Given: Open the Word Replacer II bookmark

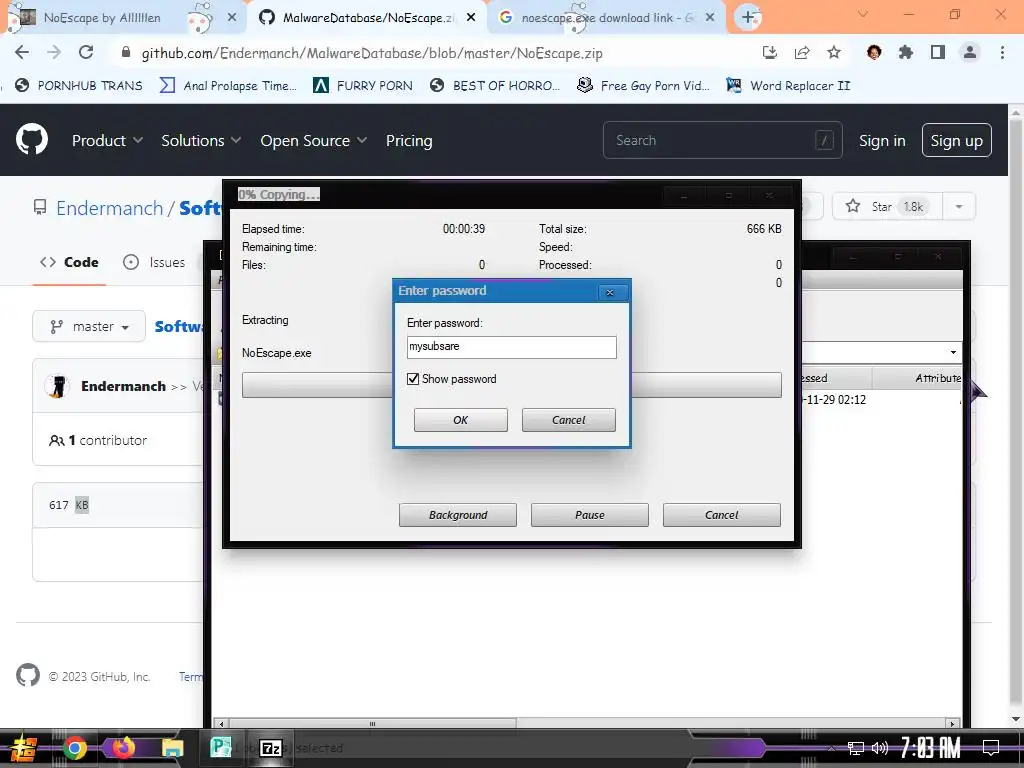Looking at the screenshot, I should coord(788,86).
